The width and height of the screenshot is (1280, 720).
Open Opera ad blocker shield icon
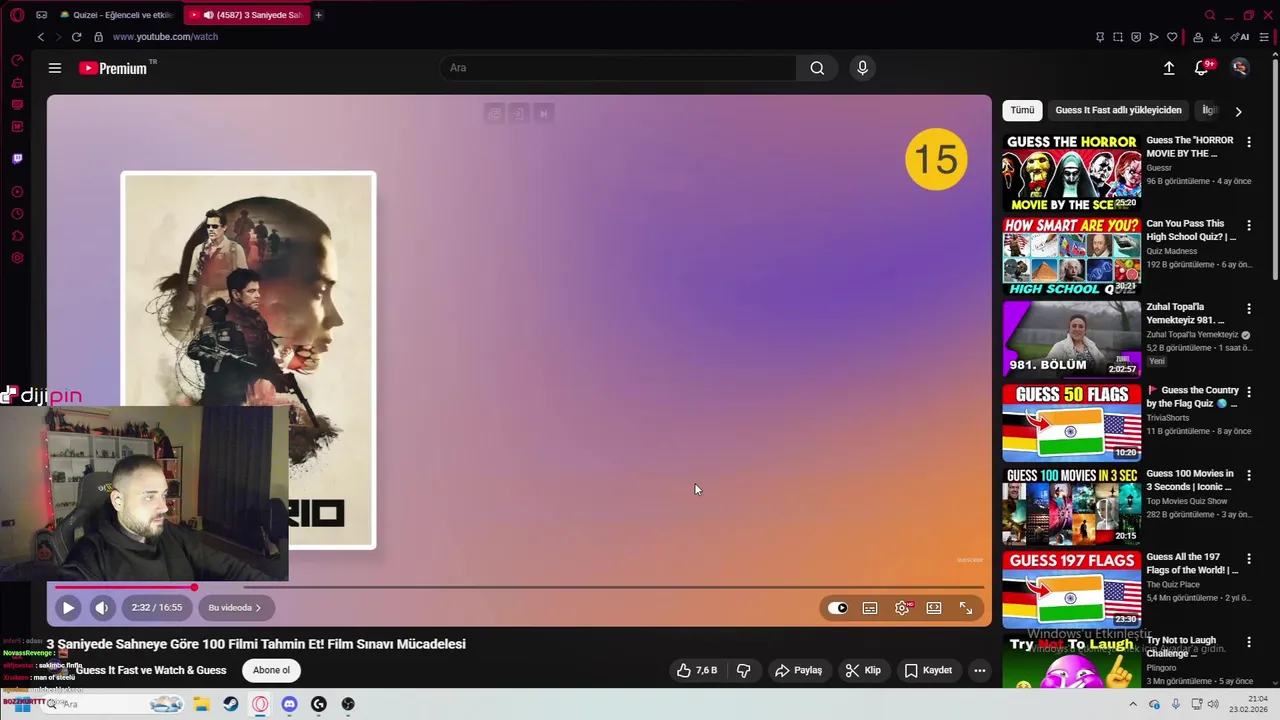pyautogui.click(x=1136, y=37)
